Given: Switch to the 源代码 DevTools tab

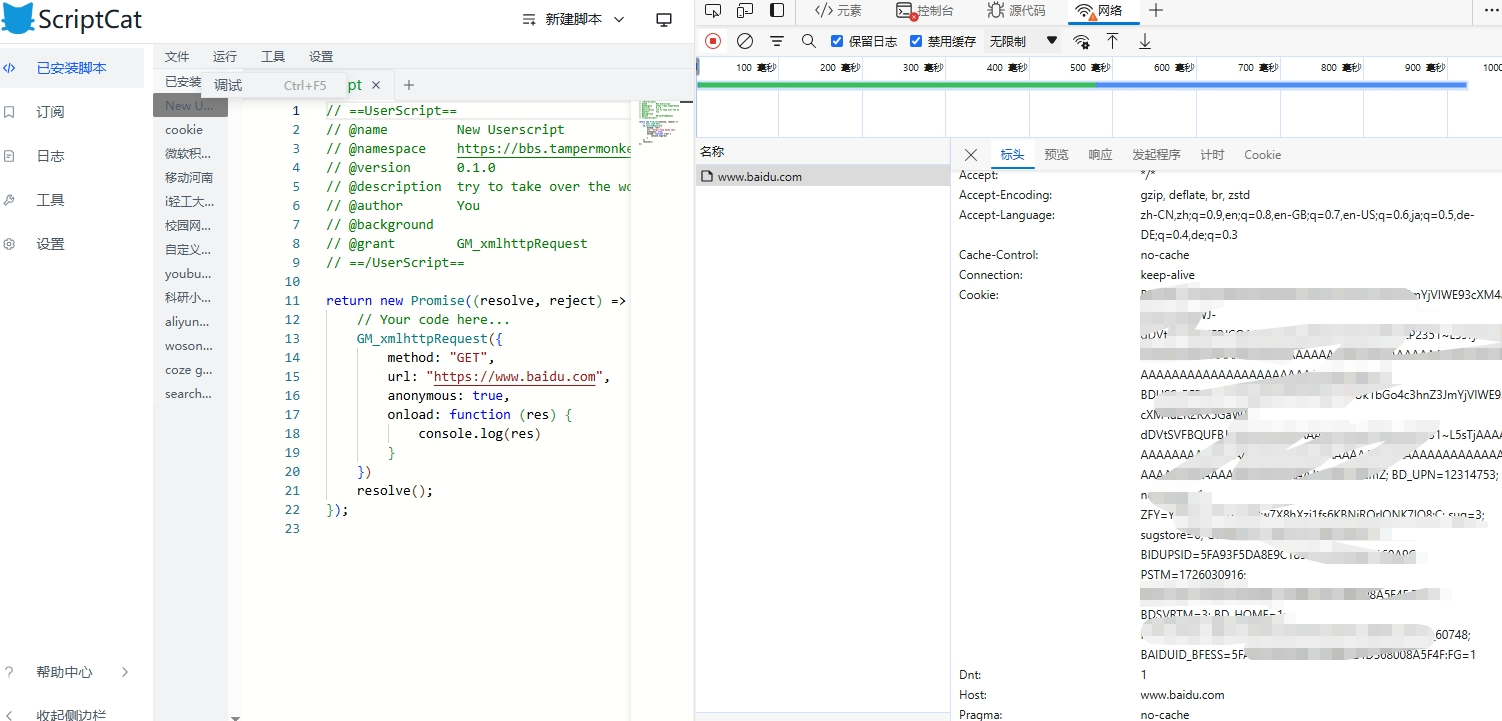Looking at the screenshot, I should pos(1016,10).
